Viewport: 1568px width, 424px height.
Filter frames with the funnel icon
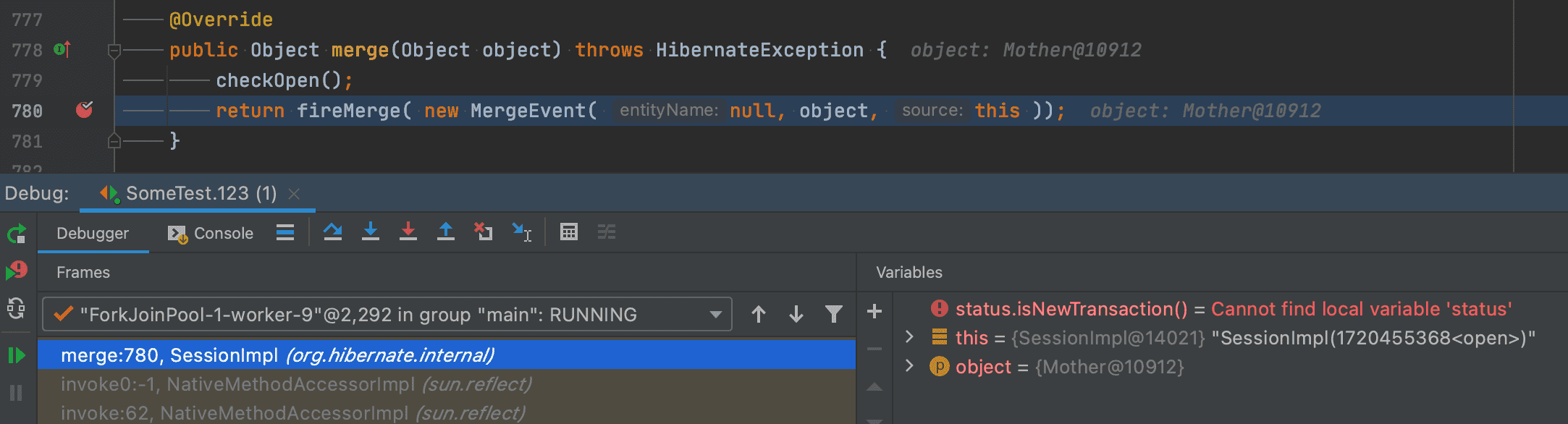coord(834,314)
